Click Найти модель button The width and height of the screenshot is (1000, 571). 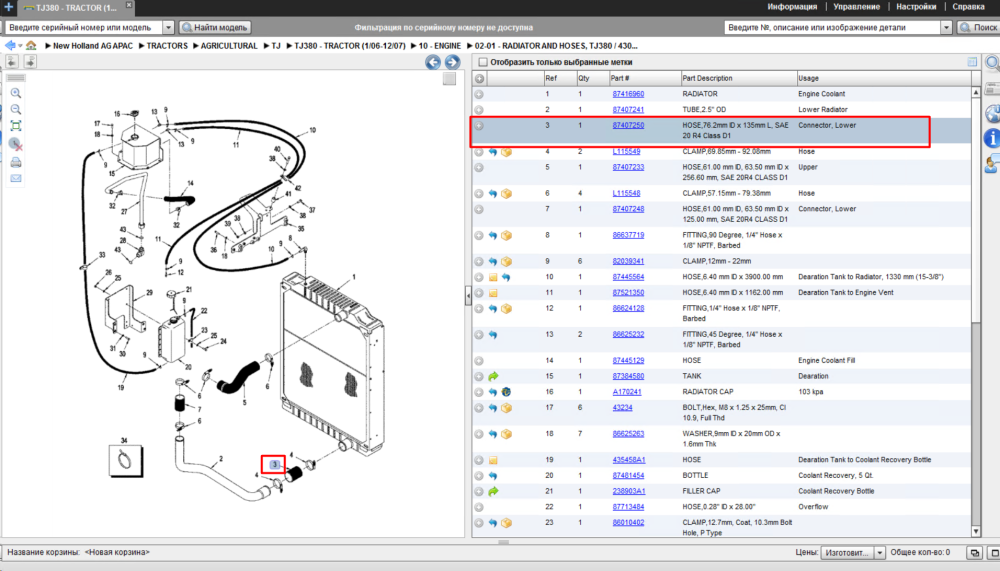click(215, 27)
